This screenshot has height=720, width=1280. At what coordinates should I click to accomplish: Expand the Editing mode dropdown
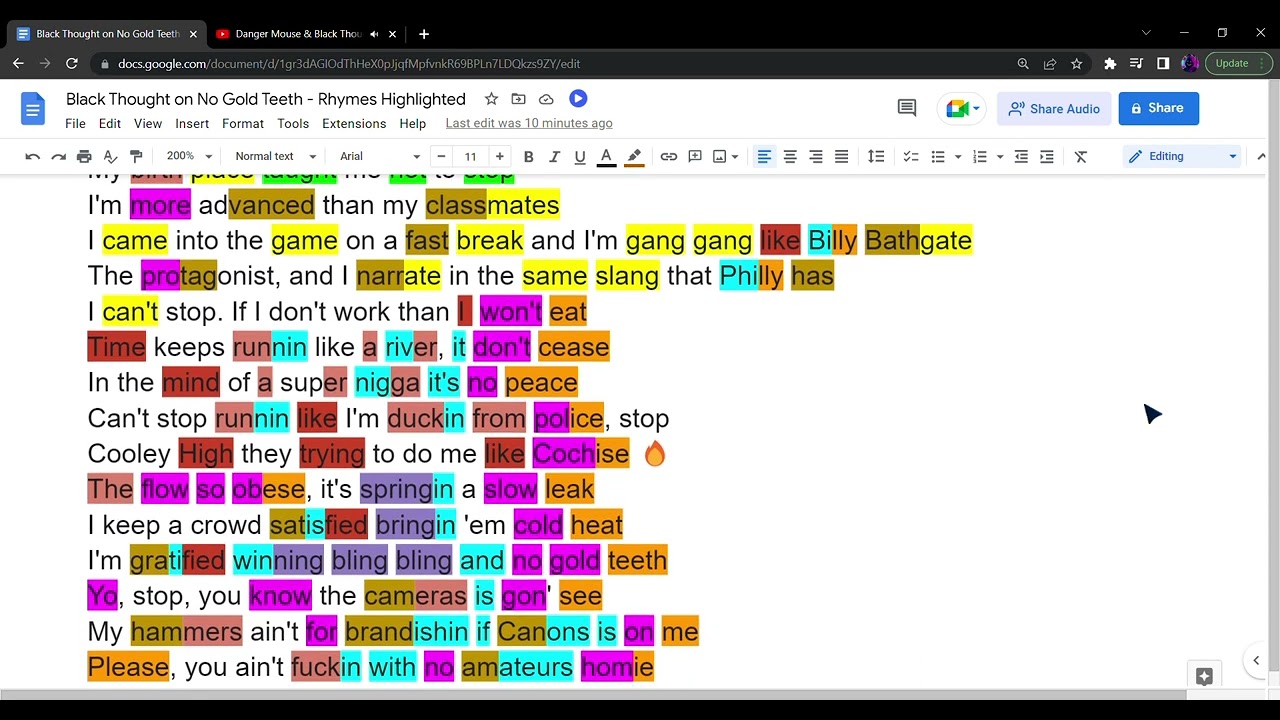click(x=1181, y=156)
